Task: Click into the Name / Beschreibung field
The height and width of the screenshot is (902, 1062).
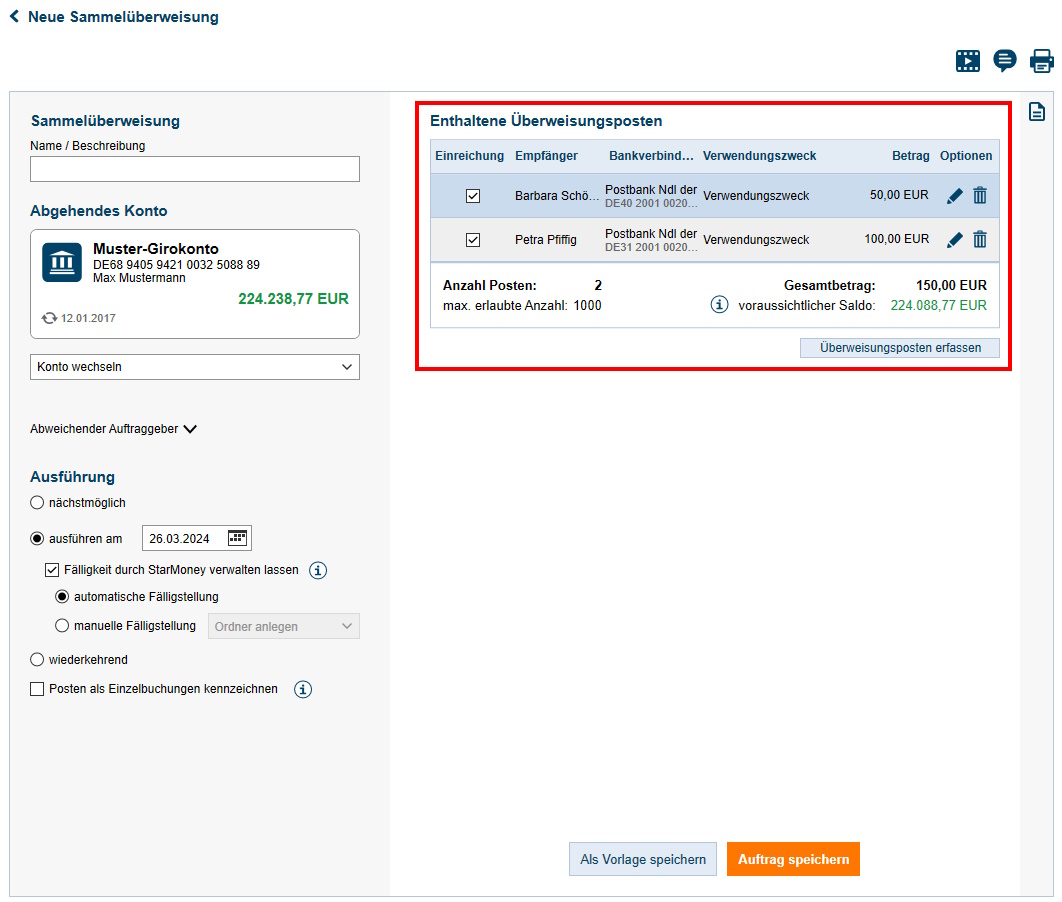Action: [194, 169]
